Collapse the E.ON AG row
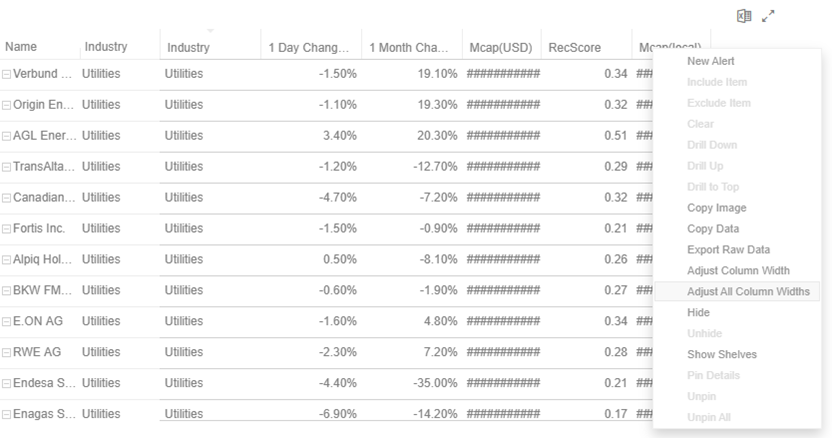The image size is (832, 438). coord(7,322)
